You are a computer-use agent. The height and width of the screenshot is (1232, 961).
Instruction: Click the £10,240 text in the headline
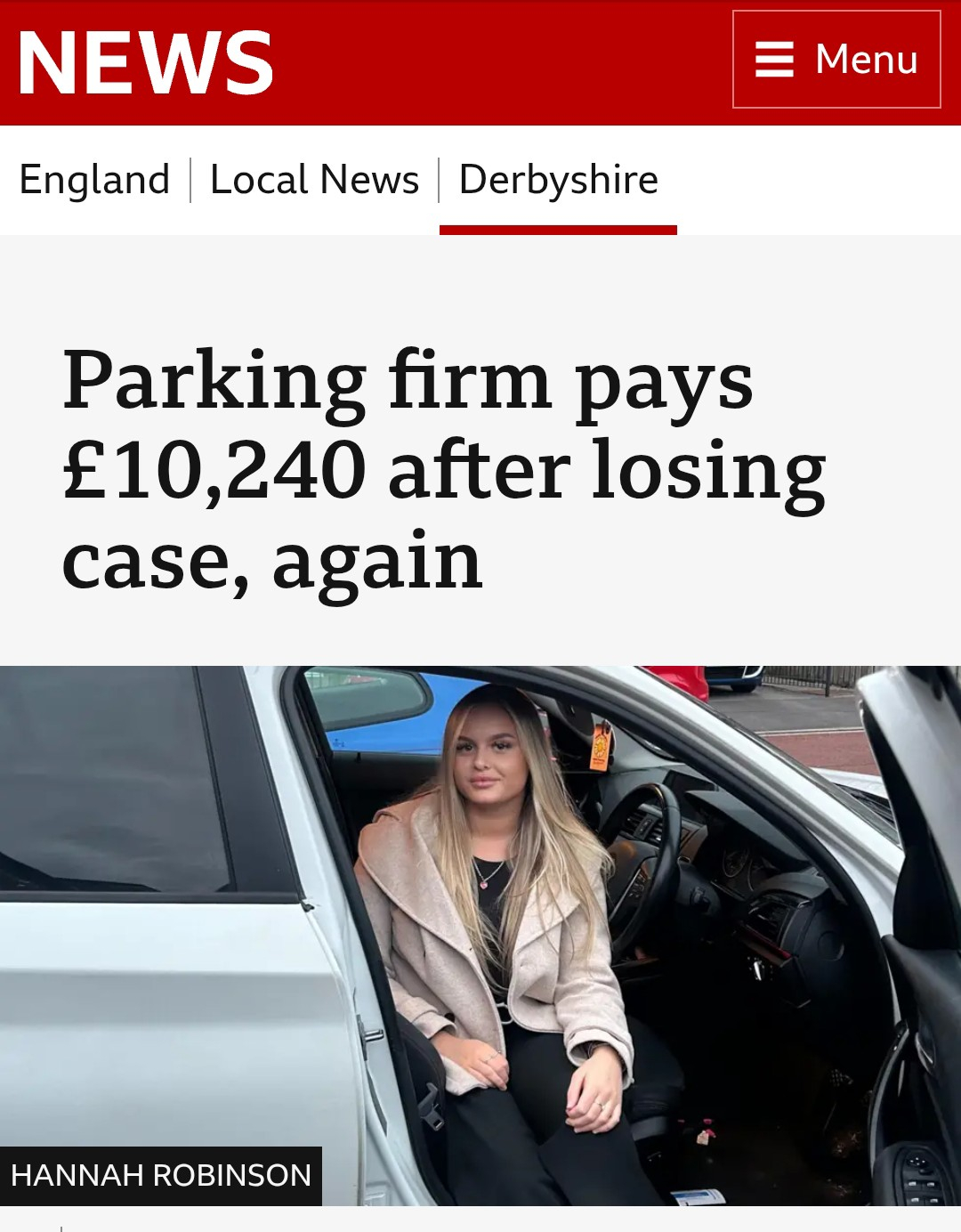[214, 469]
